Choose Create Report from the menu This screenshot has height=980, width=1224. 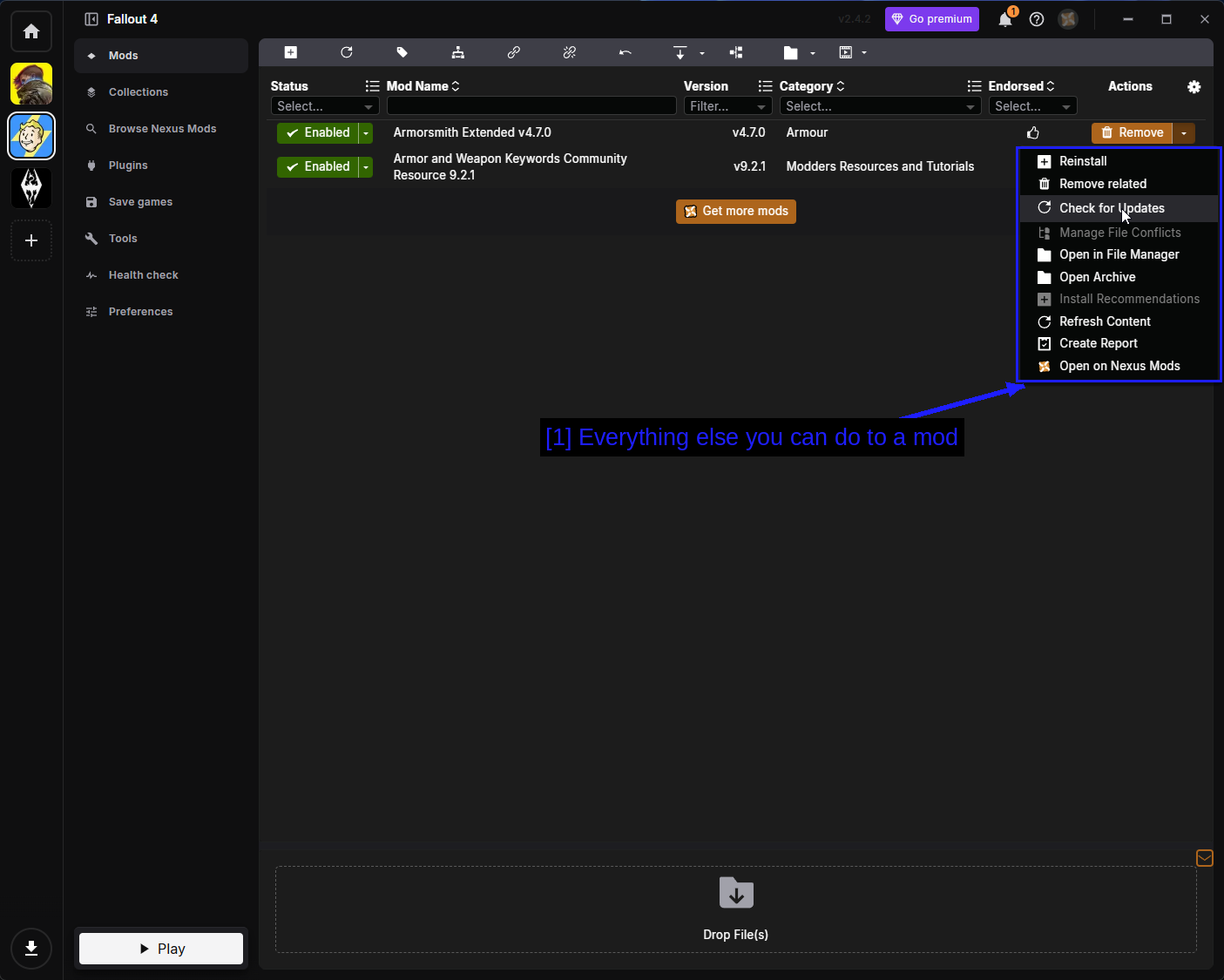click(x=1119, y=343)
